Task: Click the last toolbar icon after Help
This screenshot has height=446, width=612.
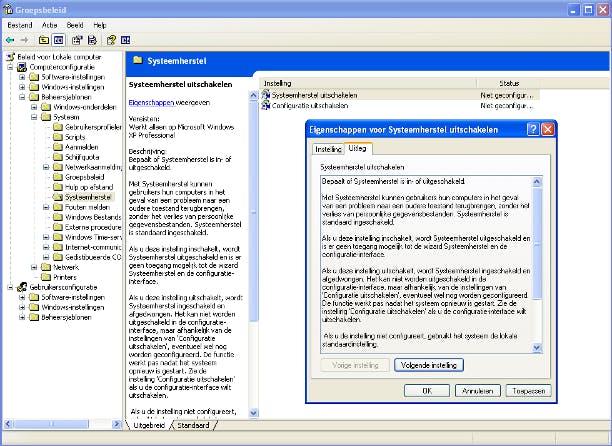Action: point(126,40)
